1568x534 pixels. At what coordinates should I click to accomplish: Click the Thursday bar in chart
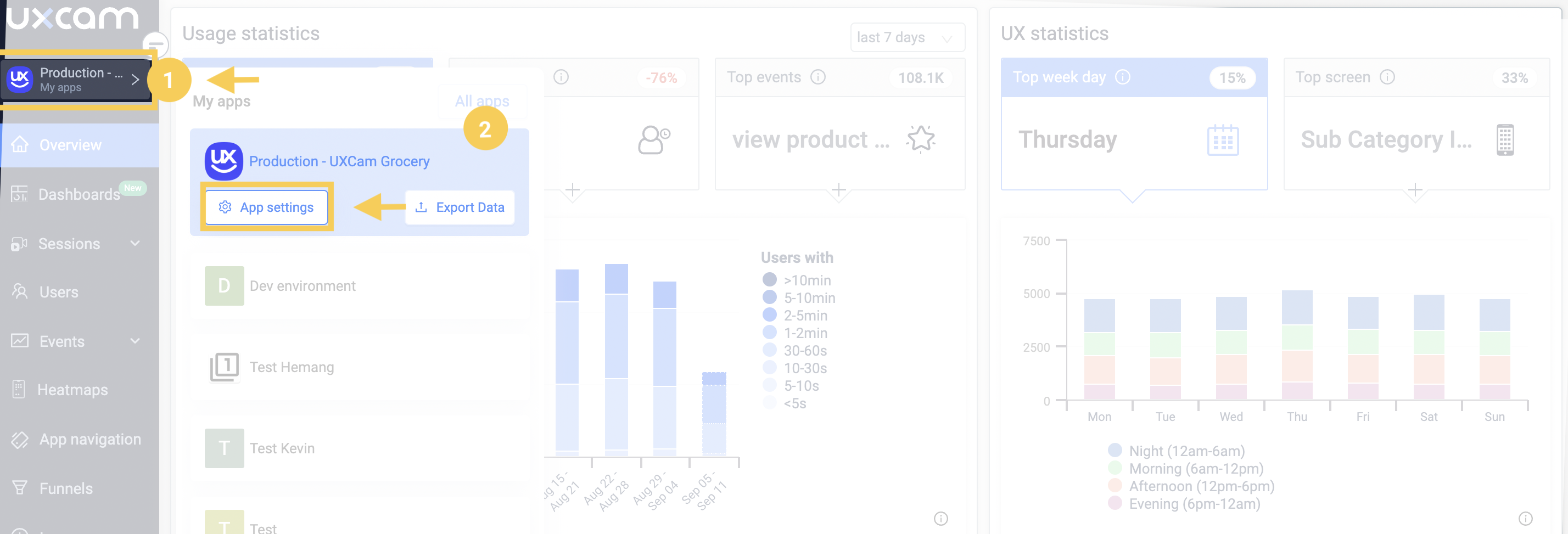click(x=1297, y=345)
